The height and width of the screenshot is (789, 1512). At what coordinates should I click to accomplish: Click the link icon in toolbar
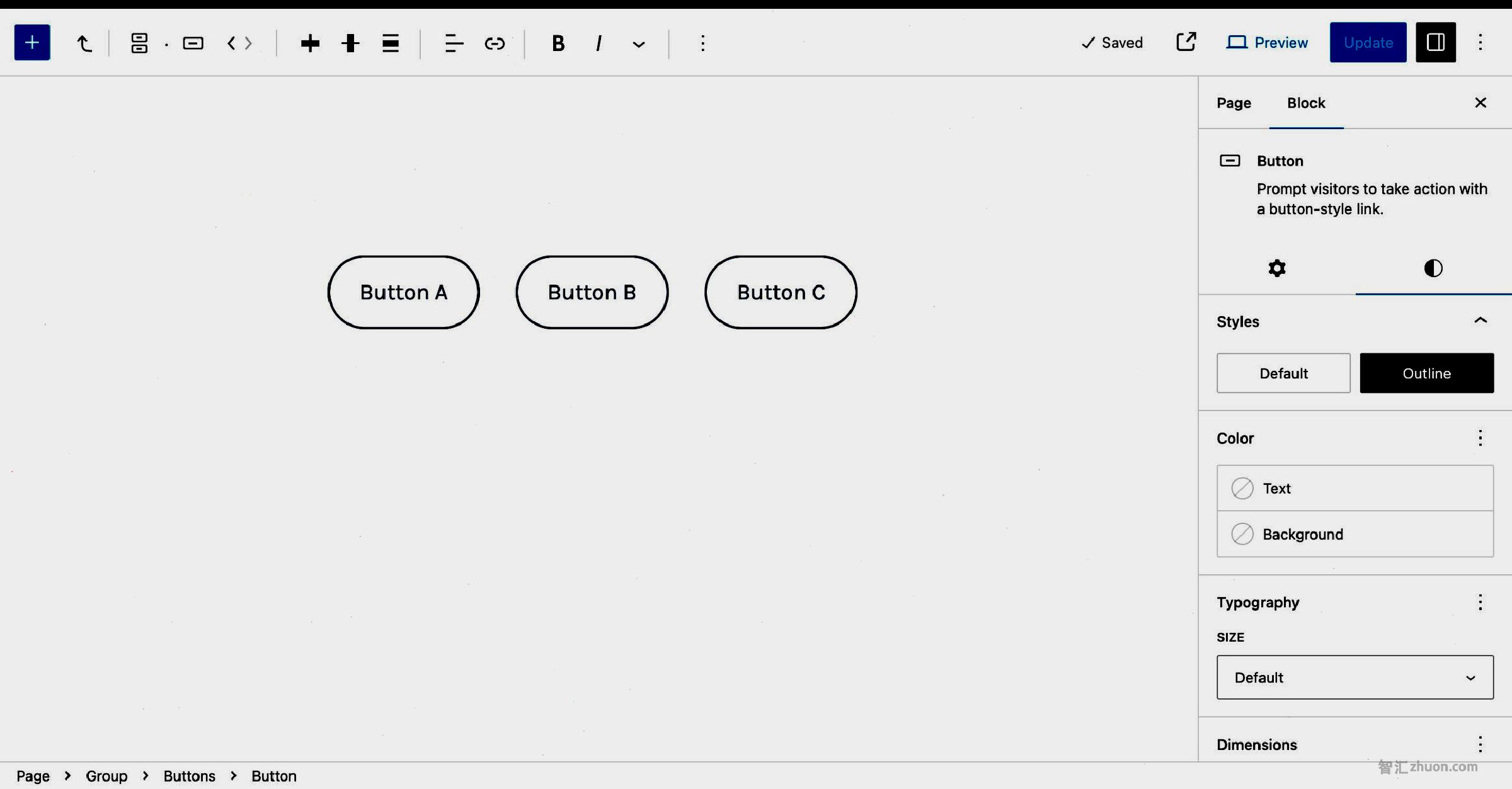[495, 43]
